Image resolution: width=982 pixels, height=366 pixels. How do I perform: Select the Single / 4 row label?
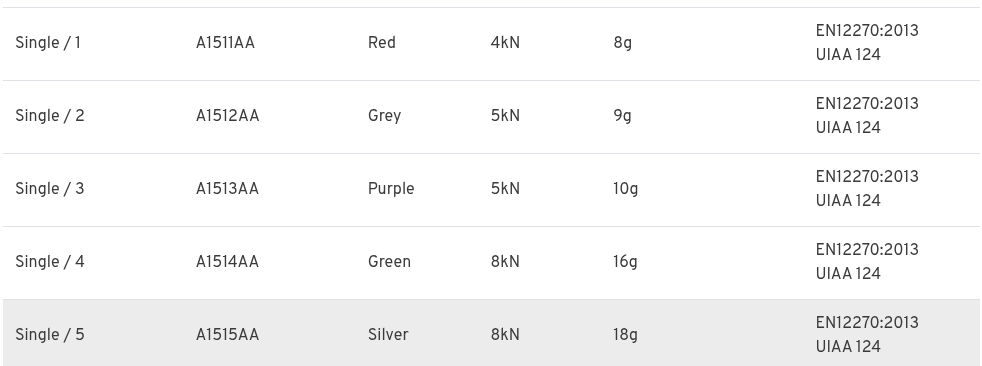tap(49, 262)
